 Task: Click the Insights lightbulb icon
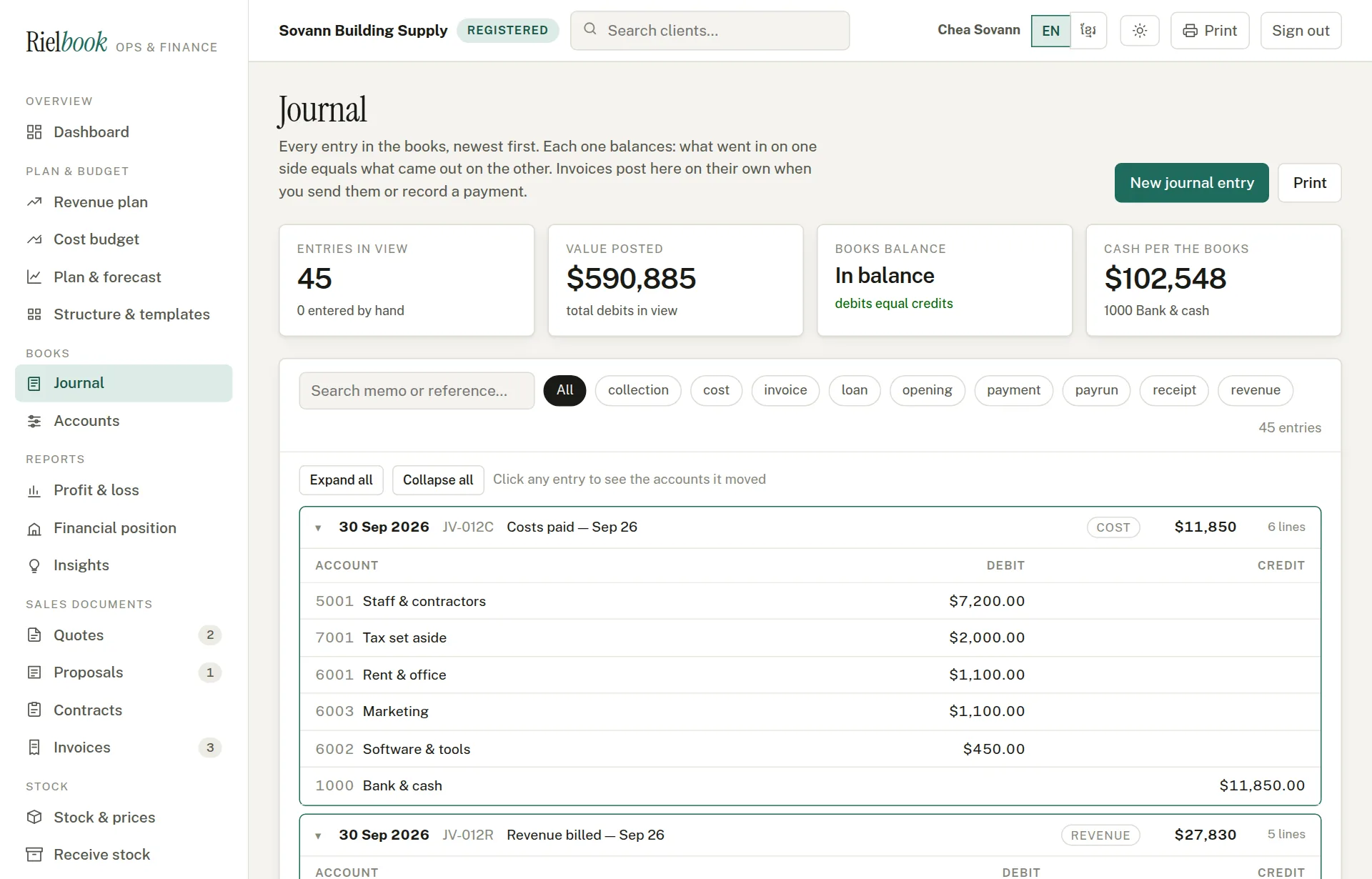click(34, 565)
